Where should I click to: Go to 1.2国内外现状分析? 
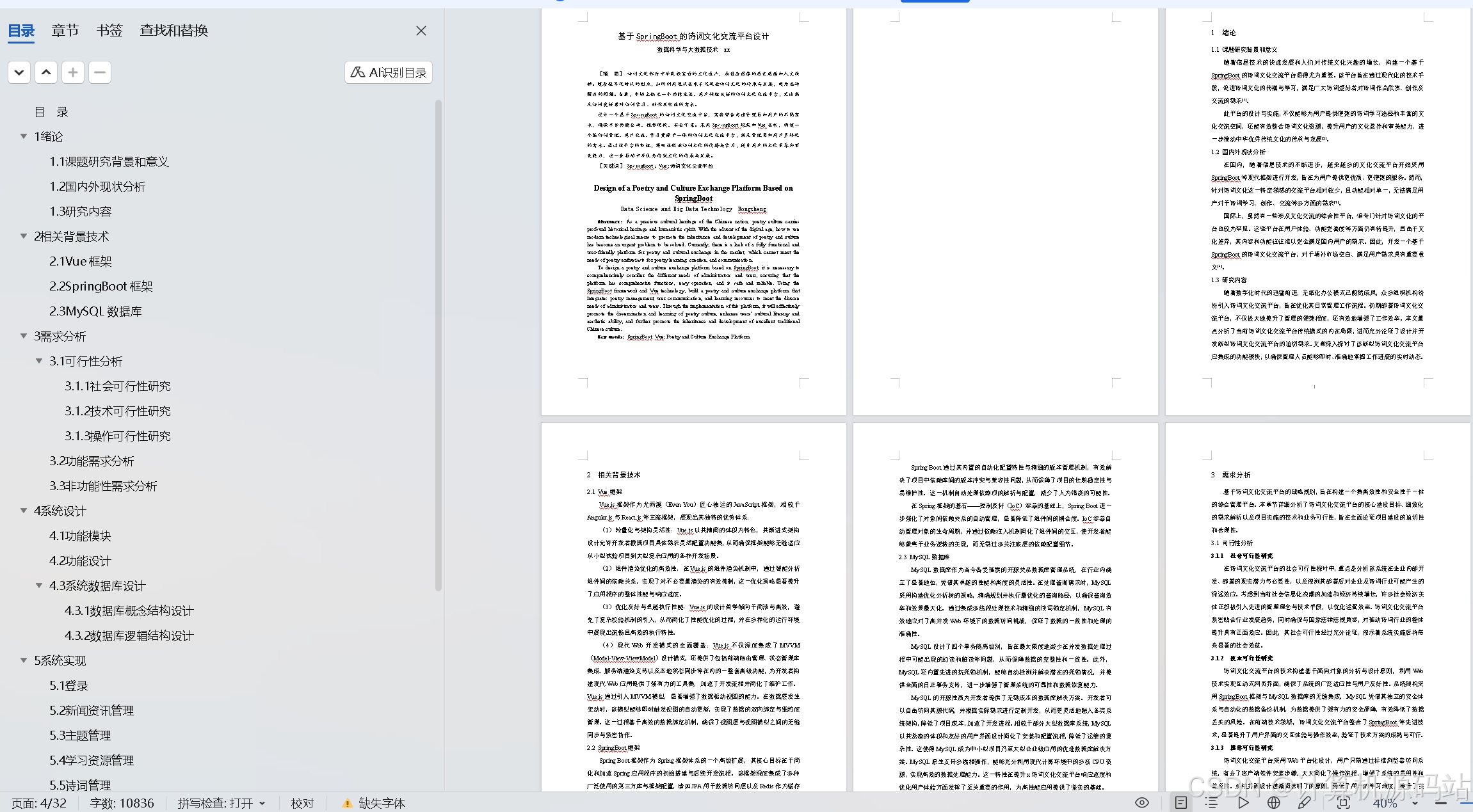pyautogui.click(x=98, y=187)
